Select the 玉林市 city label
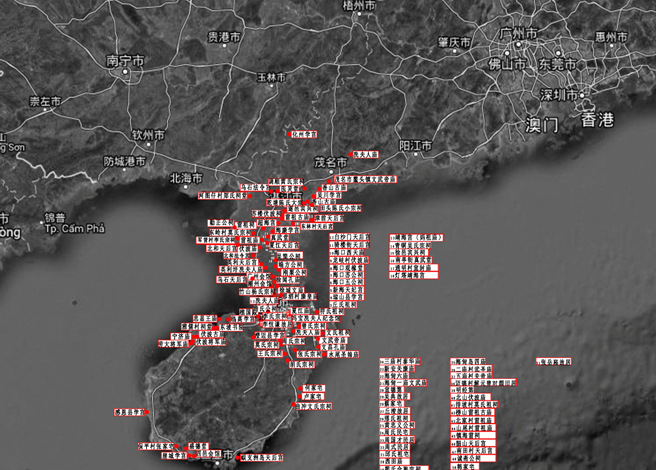This screenshot has height=470, width=656. point(271,77)
